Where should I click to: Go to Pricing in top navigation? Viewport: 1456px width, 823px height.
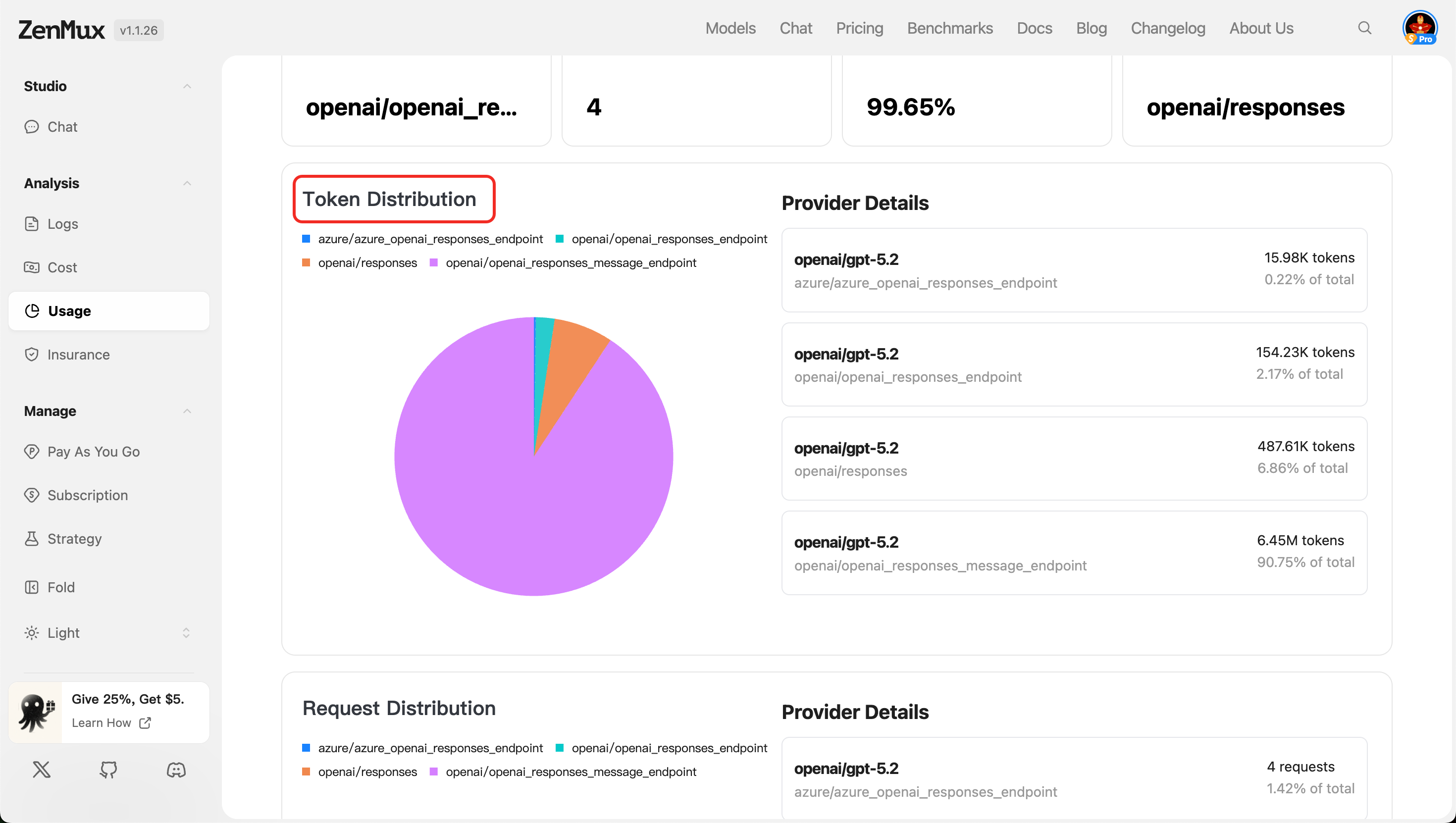[859, 28]
